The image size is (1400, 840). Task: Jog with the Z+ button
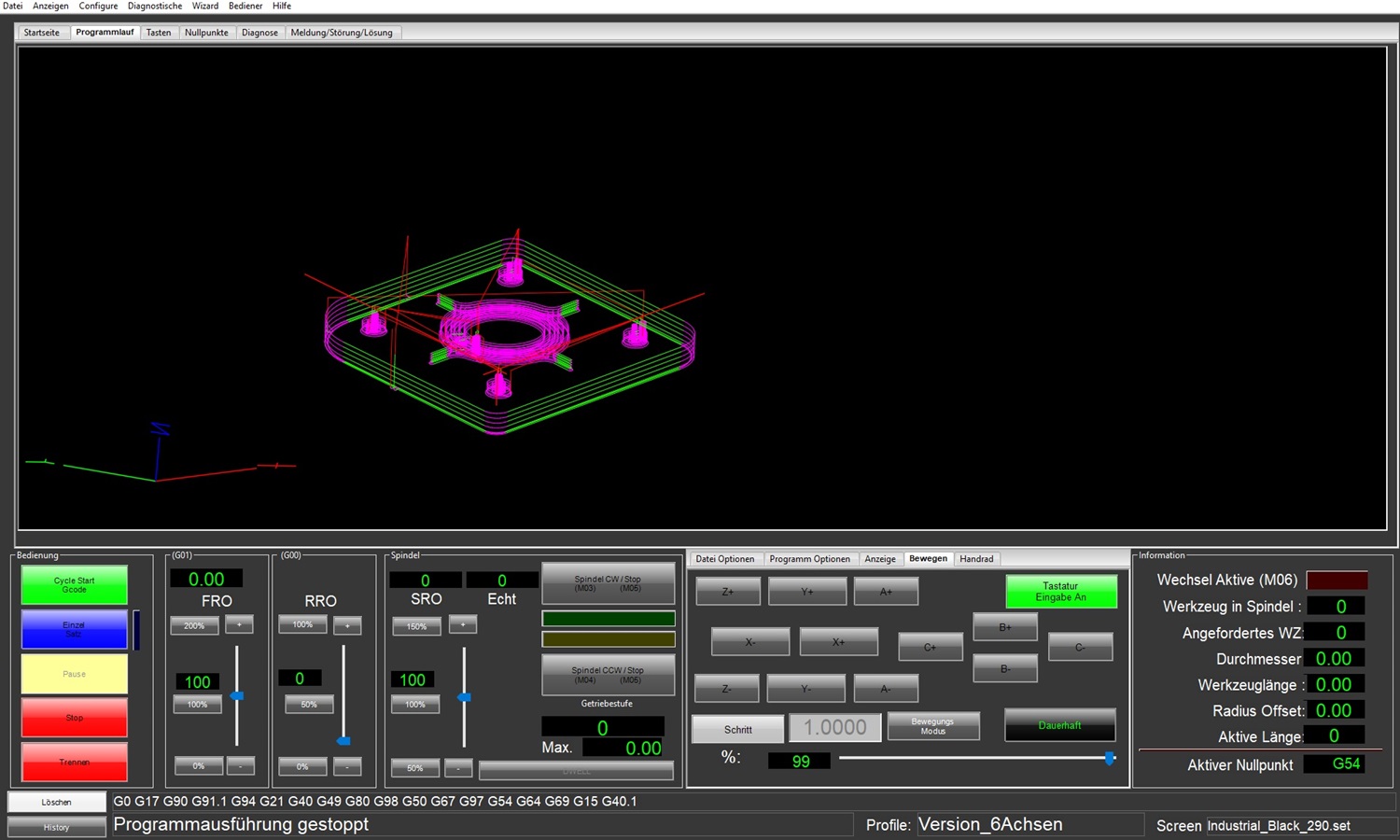click(728, 592)
